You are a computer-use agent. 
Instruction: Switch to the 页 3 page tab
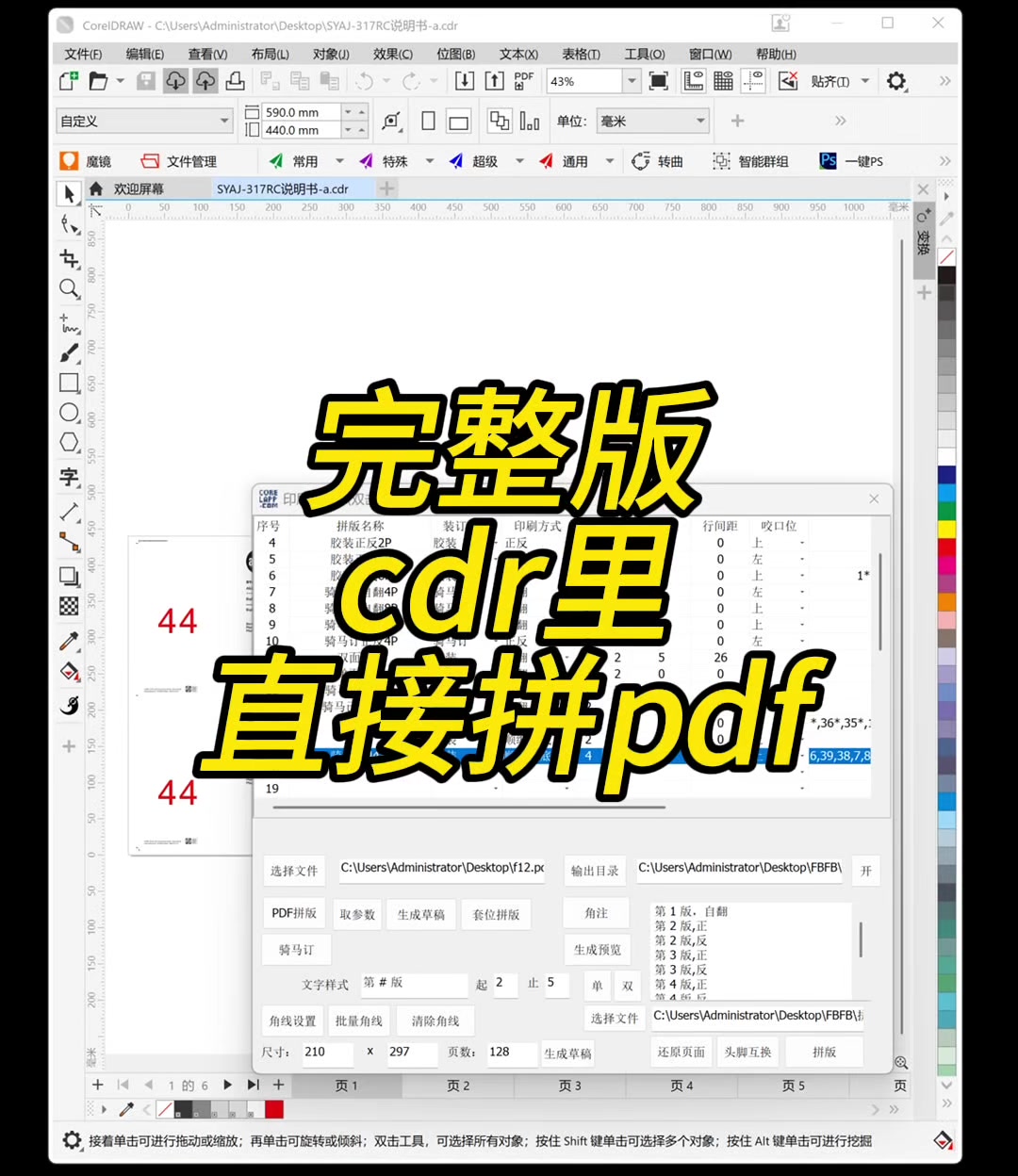coord(568,1085)
